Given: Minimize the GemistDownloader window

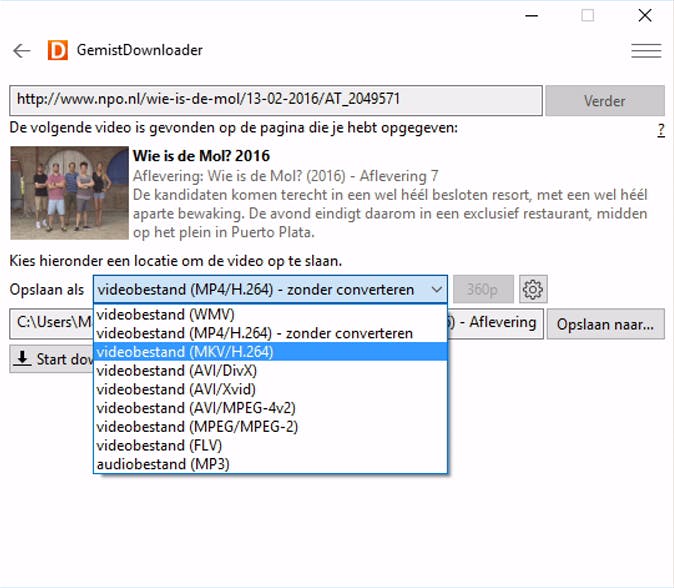Looking at the screenshot, I should pyautogui.click(x=532, y=16).
